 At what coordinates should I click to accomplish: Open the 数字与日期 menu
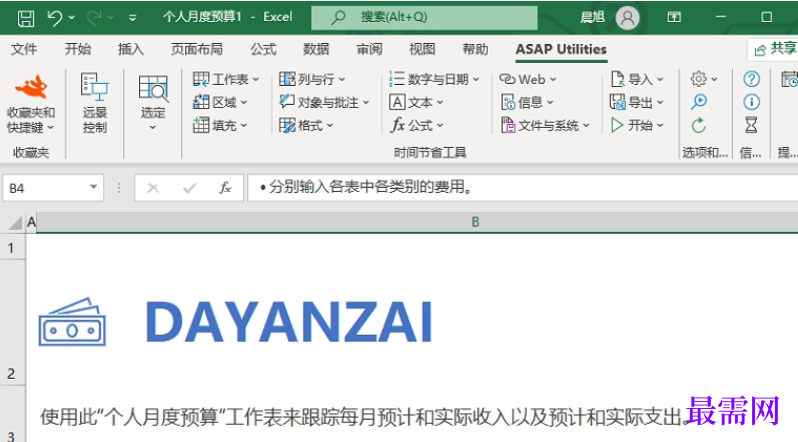[434, 79]
